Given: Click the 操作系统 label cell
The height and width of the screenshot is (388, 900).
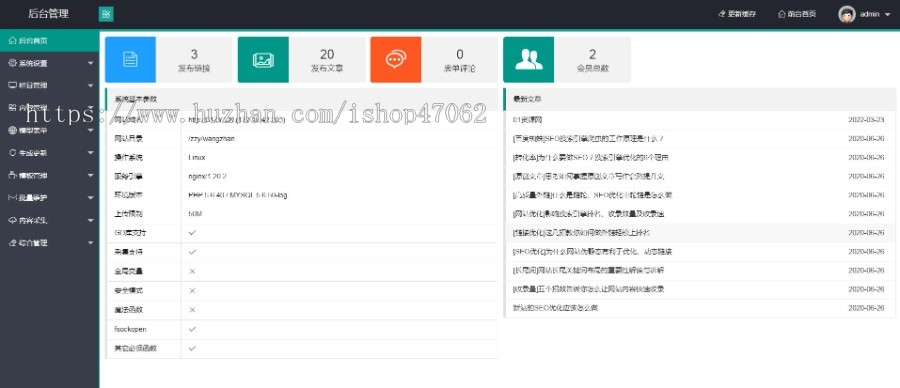Looking at the screenshot, I should pos(143,157).
